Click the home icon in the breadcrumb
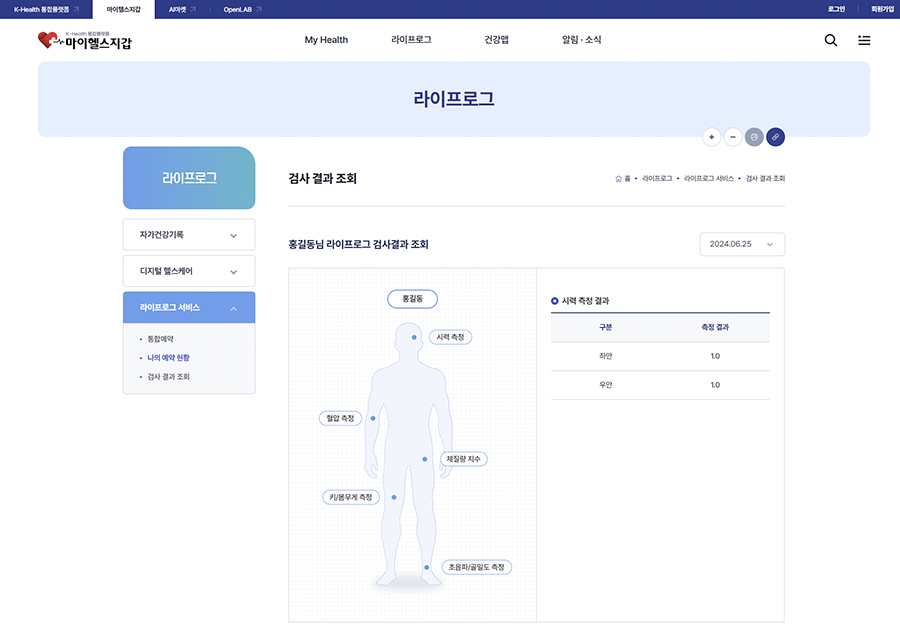The width and height of the screenshot is (900, 640). pos(617,177)
